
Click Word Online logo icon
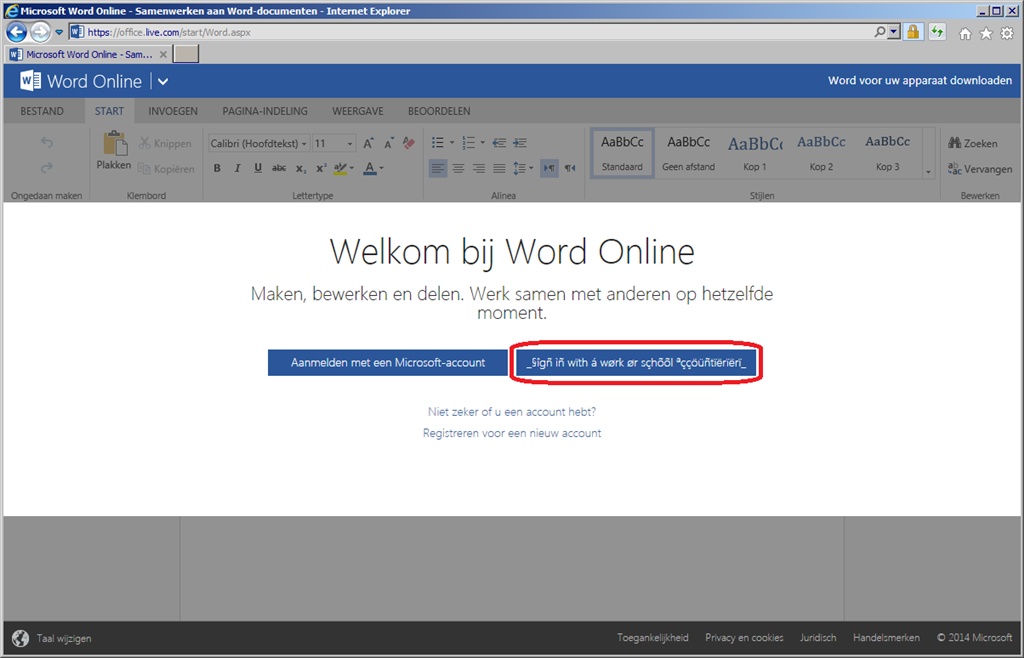30,81
